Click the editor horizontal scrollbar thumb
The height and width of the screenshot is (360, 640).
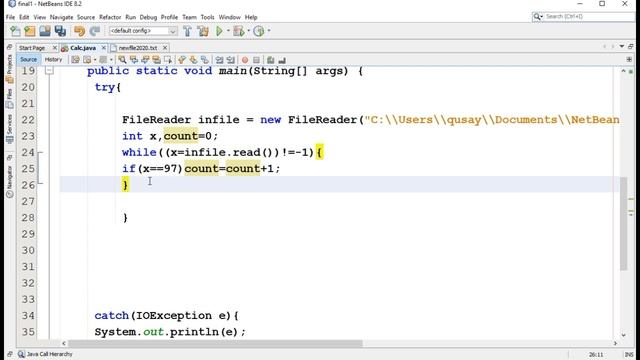pyautogui.click(x=215, y=343)
